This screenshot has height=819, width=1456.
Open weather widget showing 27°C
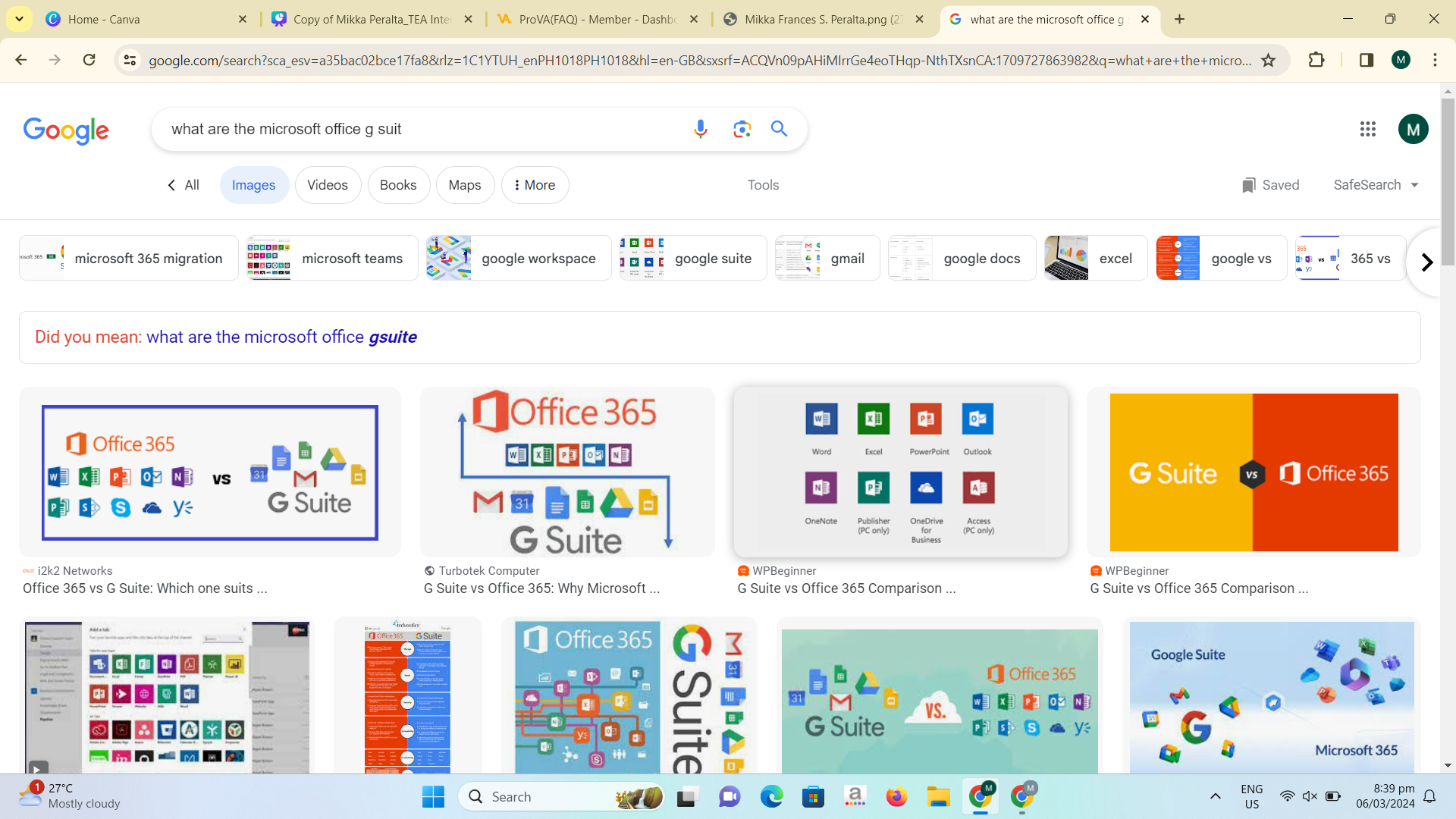pyautogui.click(x=71, y=796)
